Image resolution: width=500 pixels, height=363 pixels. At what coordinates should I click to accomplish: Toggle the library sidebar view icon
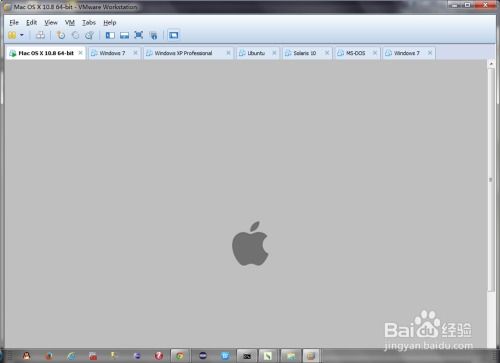(x=110, y=35)
